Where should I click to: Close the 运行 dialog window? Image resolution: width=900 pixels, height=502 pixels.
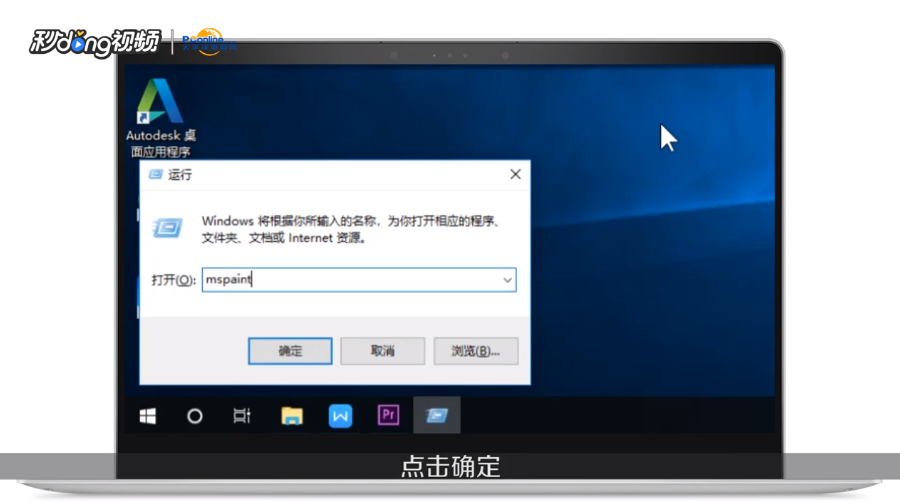515,174
